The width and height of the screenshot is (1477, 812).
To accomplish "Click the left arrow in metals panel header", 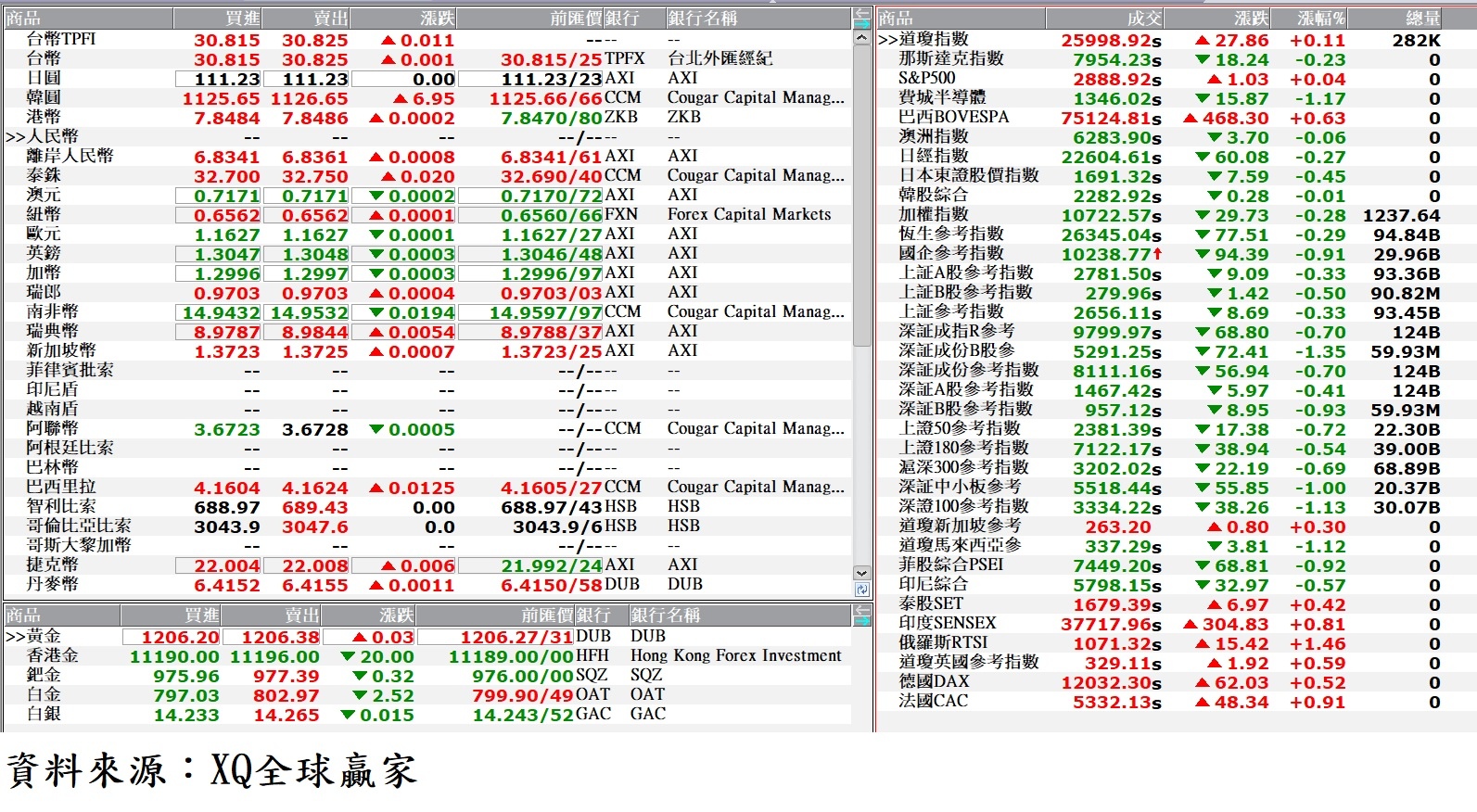I will tap(861, 610).
